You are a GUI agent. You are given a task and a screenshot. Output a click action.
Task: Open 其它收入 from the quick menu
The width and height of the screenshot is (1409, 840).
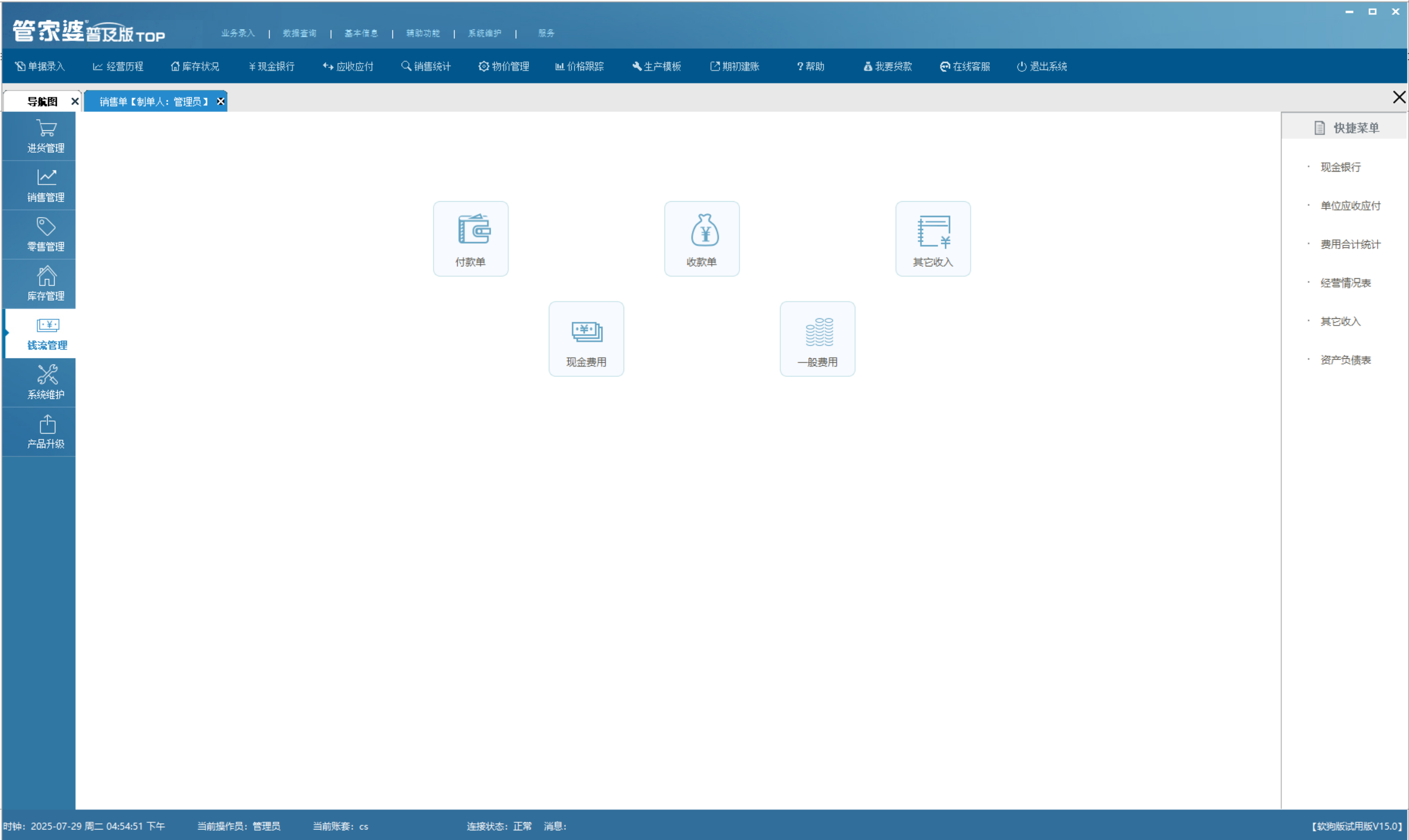(x=1340, y=321)
